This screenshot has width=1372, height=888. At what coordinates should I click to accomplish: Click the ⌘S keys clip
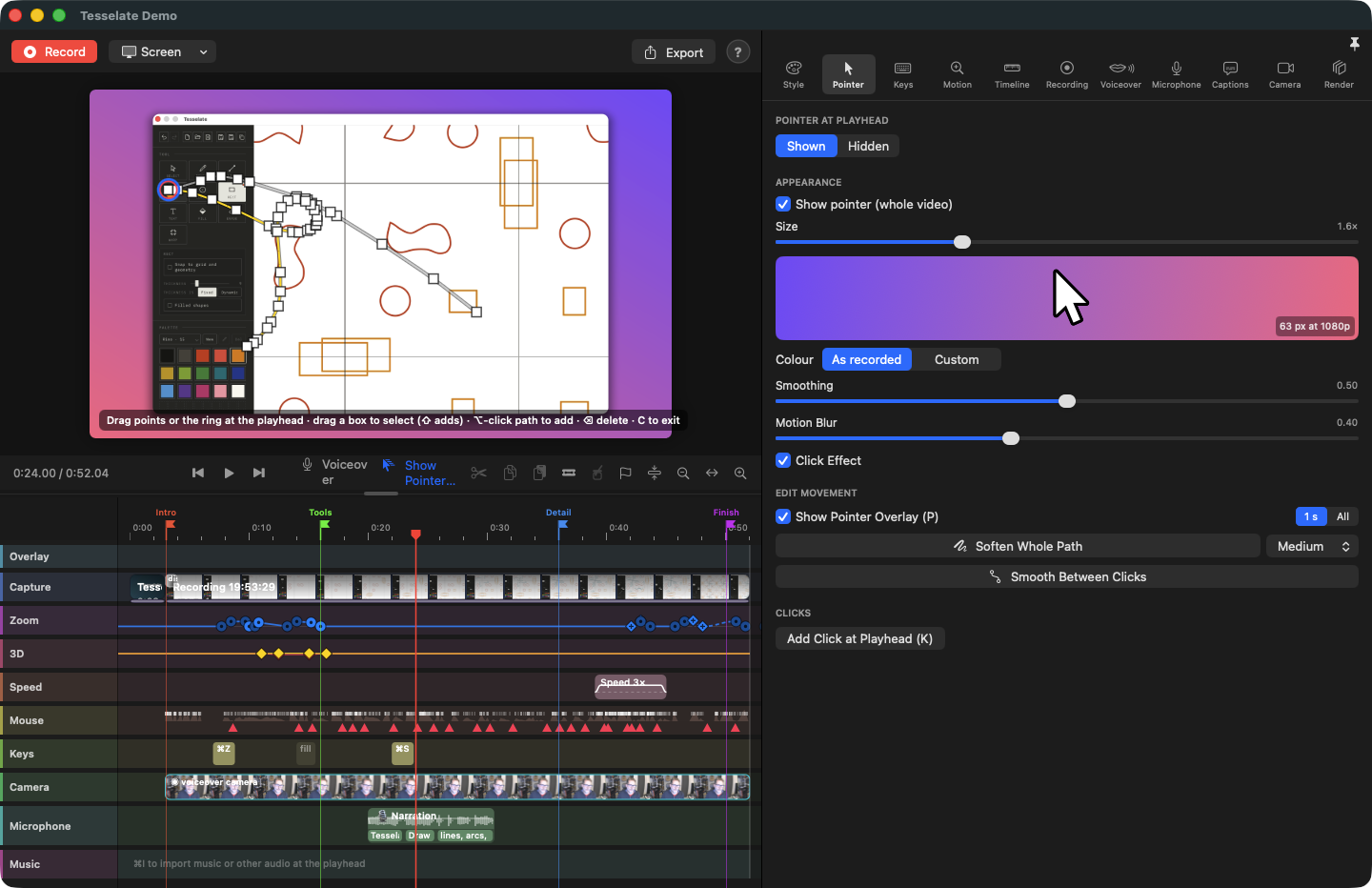(x=403, y=753)
